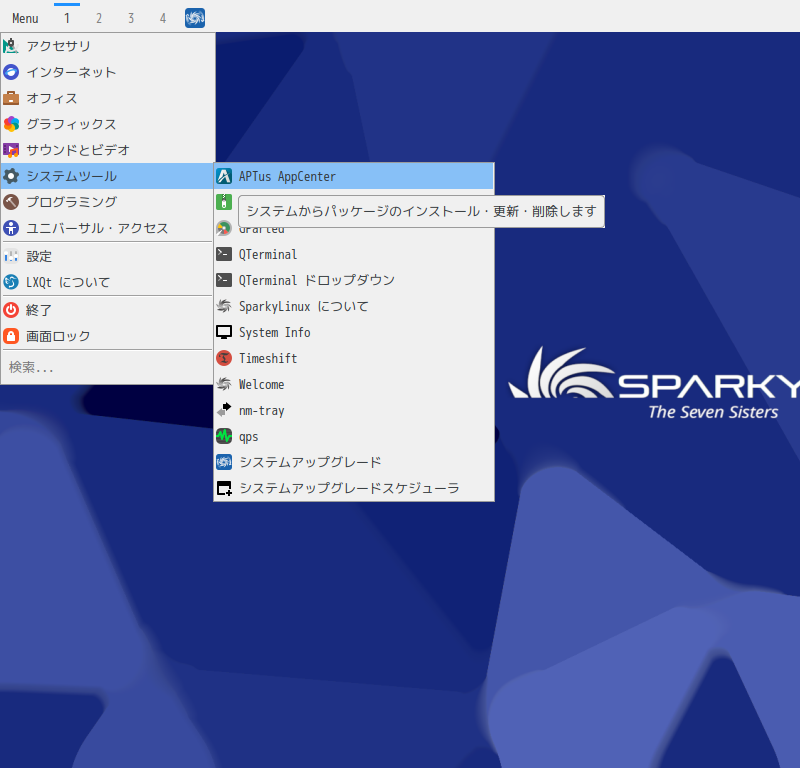The image size is (800, 768).
Task: Open LXQt について
Action: pyautogui.click(x=108, y=282)
